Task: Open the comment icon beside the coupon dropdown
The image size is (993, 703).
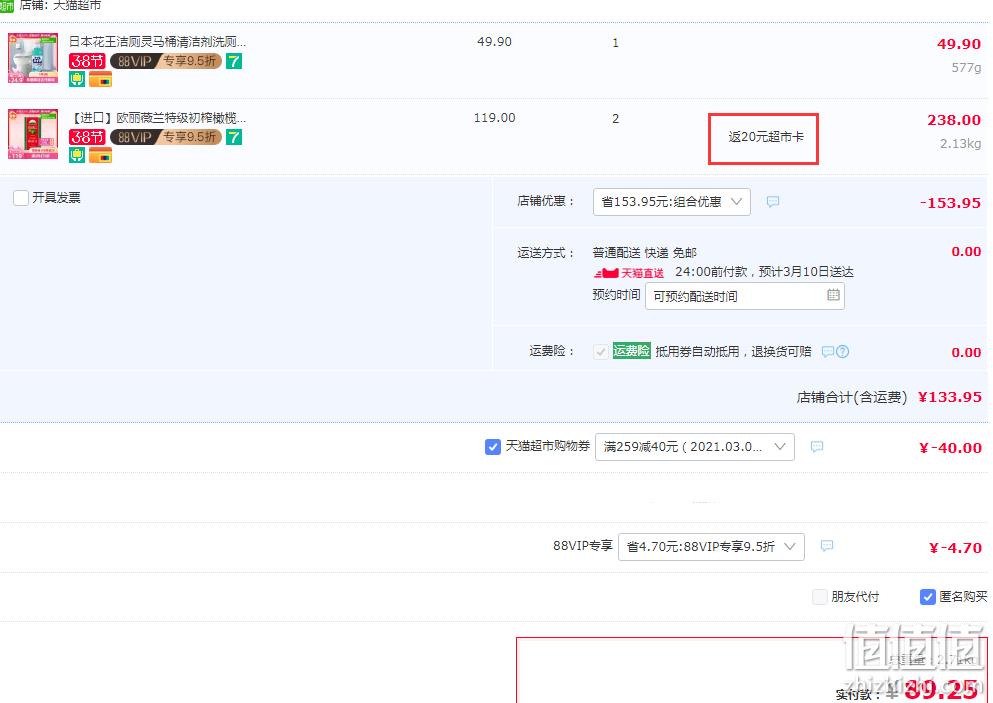Action: [817, 446]
